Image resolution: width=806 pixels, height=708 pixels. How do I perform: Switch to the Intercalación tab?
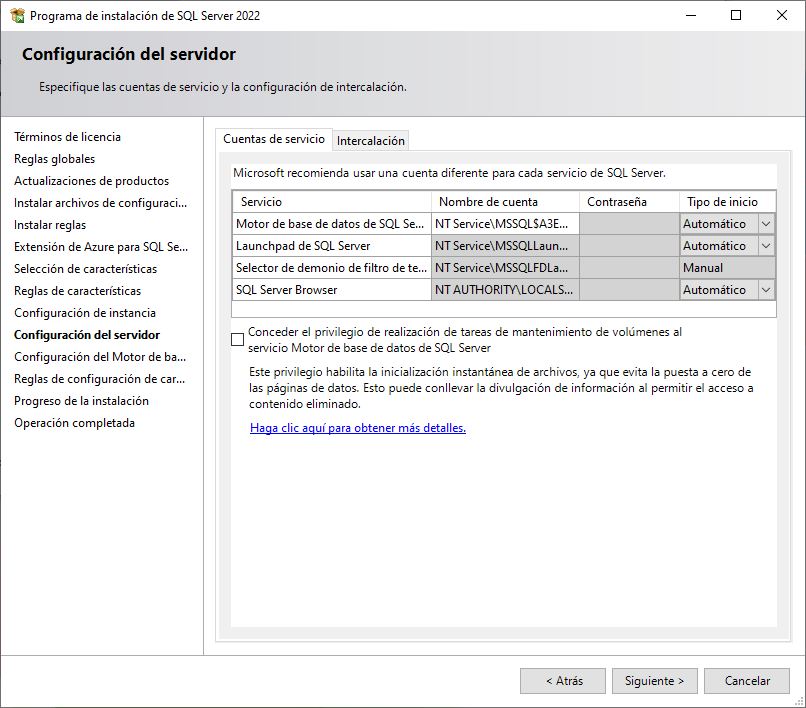370,141
